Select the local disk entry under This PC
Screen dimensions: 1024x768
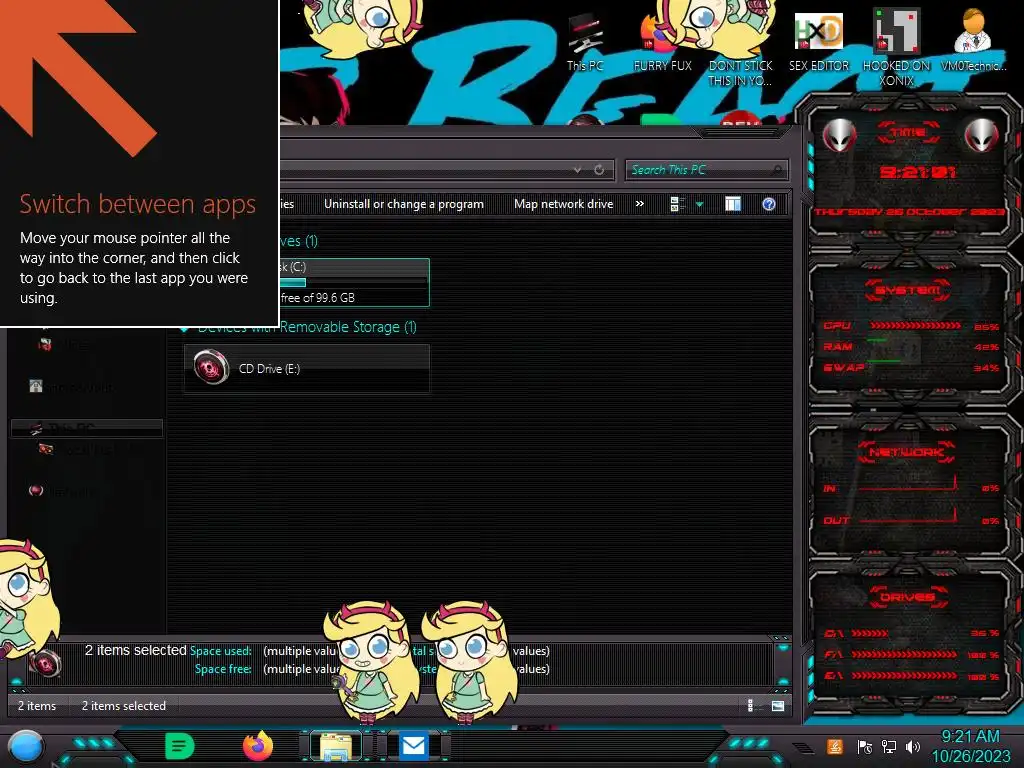point(78,449)
